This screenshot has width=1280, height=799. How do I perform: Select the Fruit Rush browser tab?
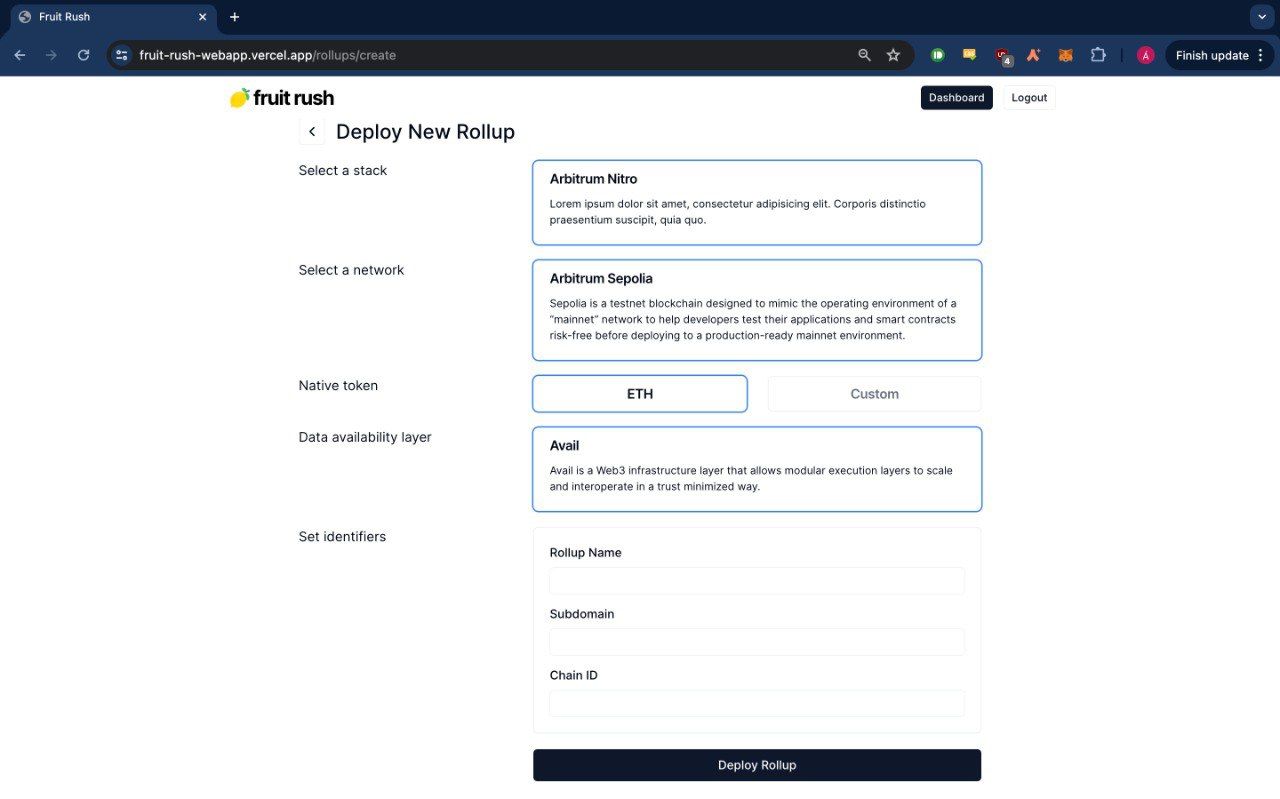[113, 17]
